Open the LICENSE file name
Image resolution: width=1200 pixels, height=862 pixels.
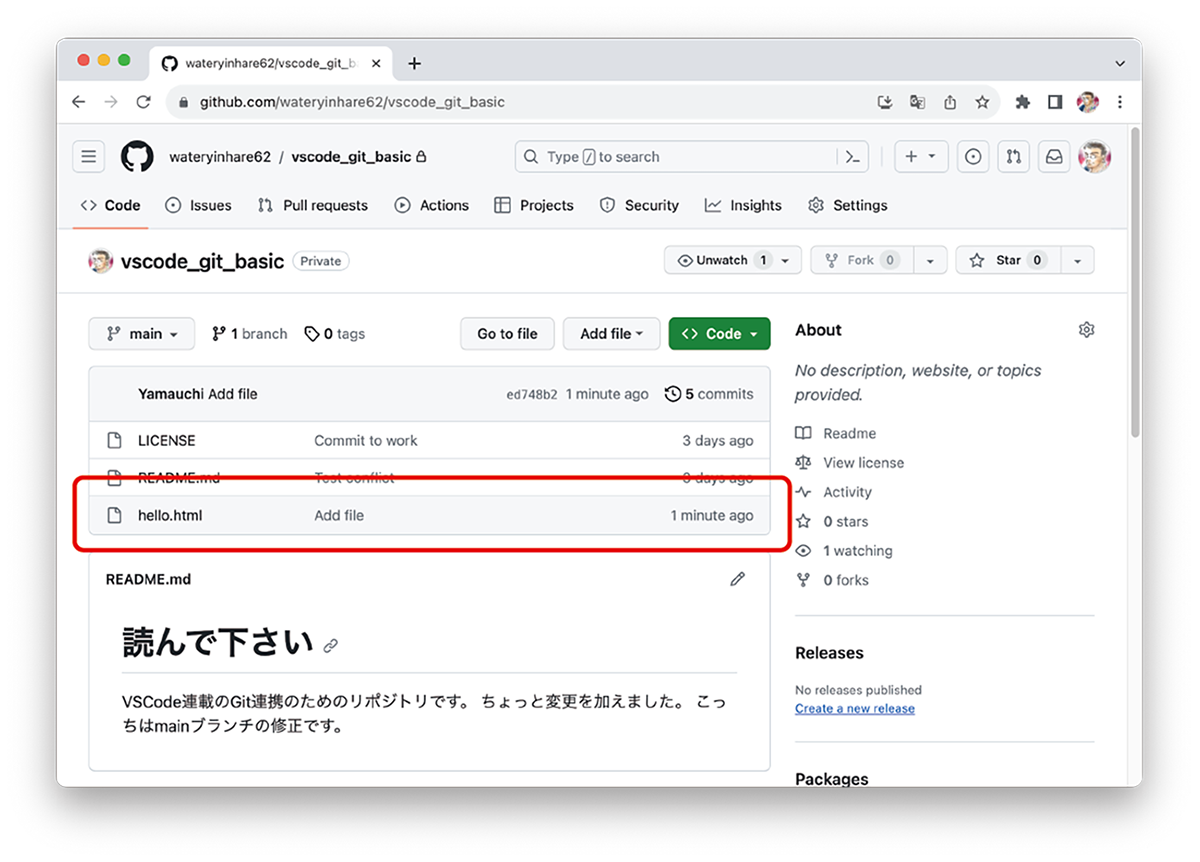[x=167, y=441]
